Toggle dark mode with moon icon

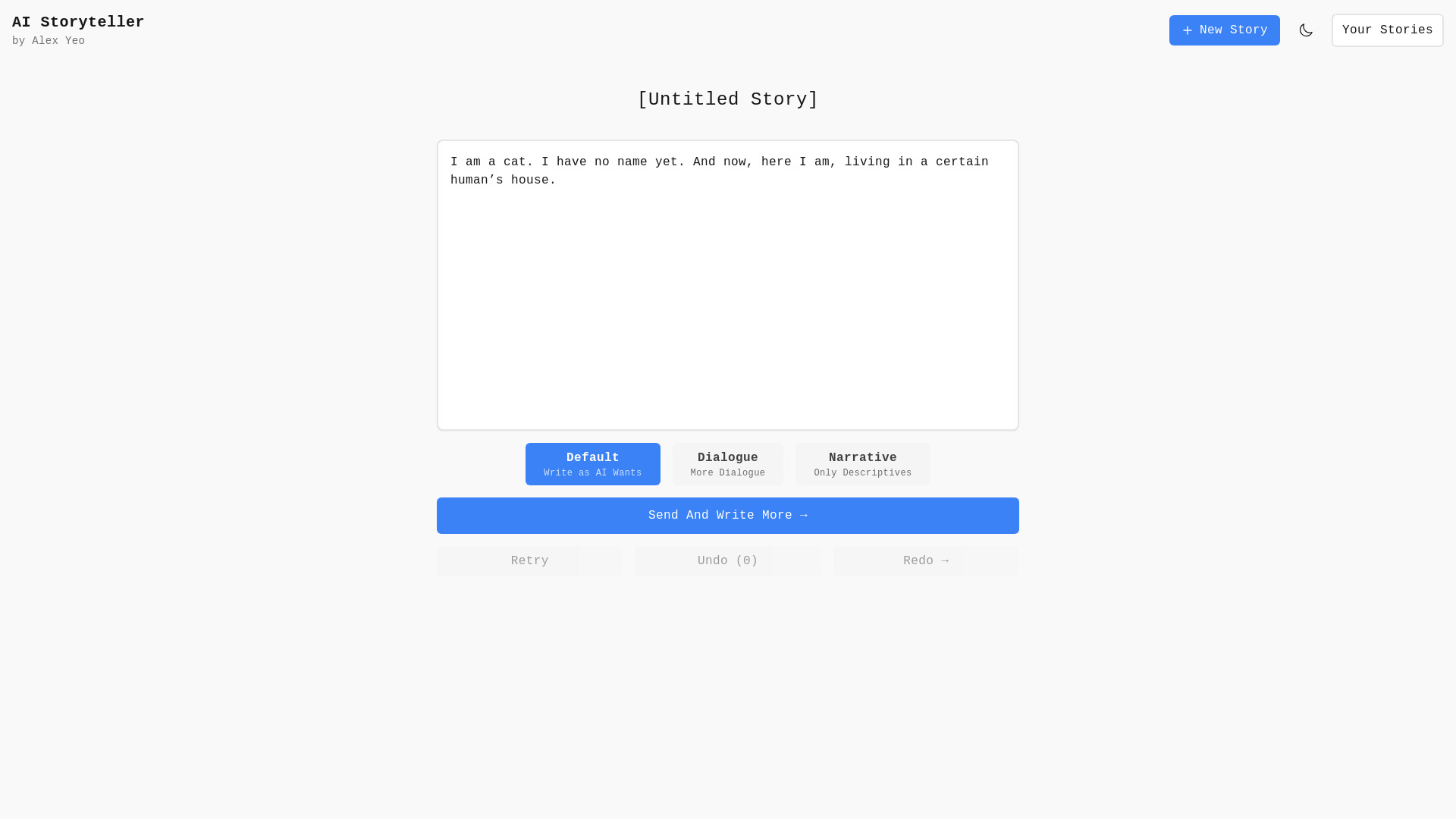coord(1306,30)
